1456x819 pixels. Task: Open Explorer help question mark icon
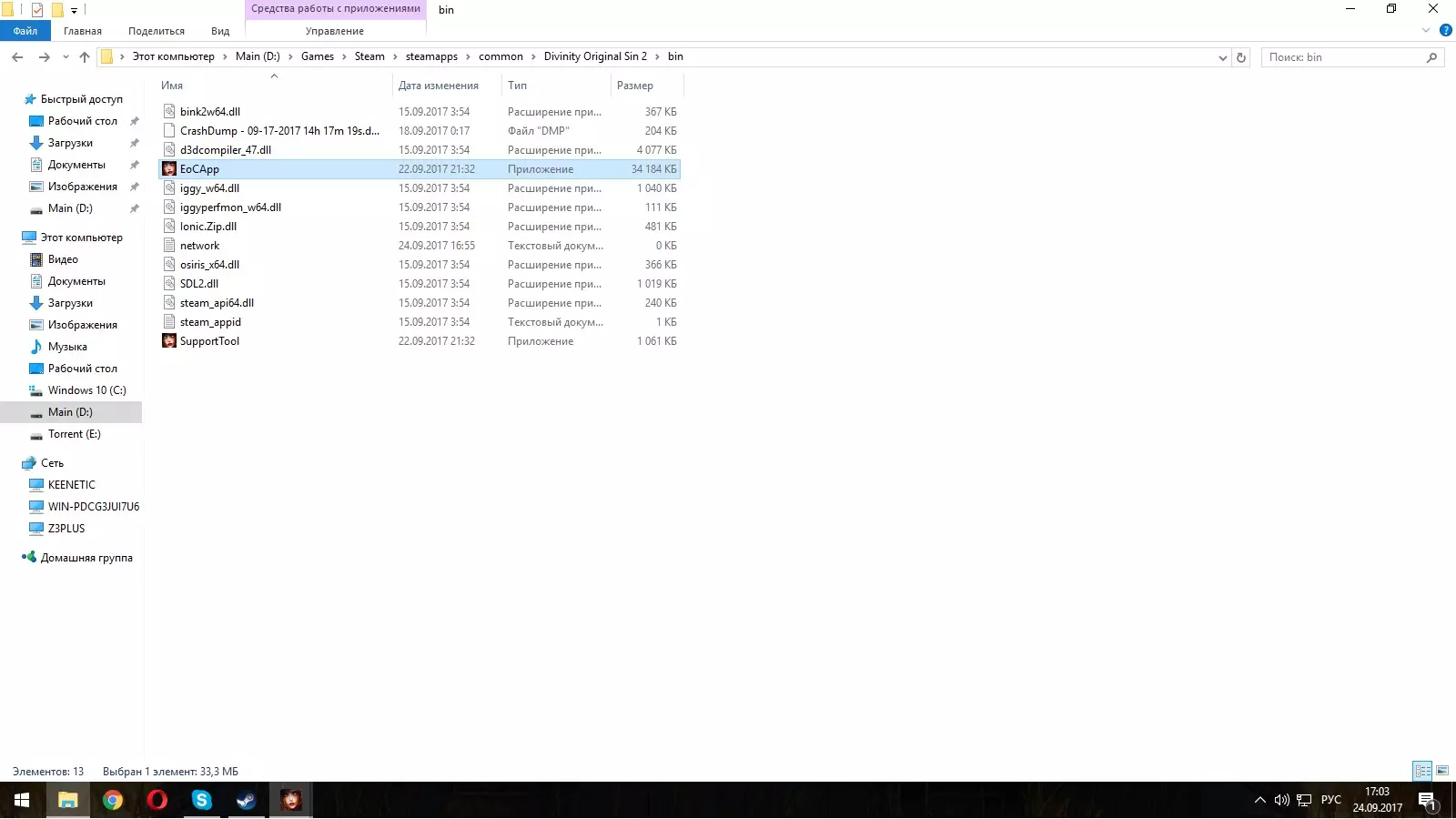(1446, 31)
